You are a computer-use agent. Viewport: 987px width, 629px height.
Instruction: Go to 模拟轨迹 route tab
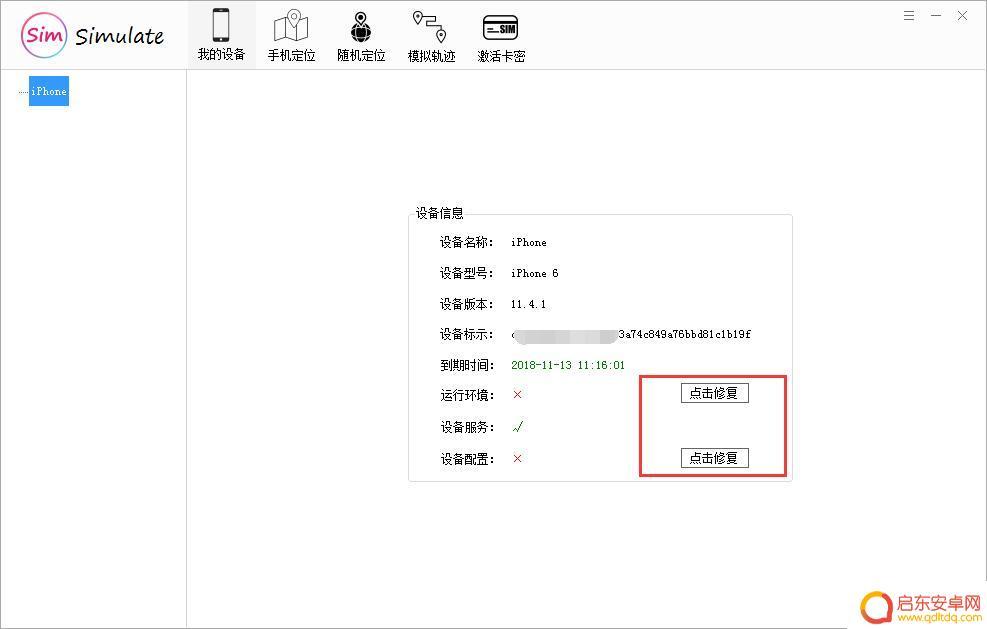[431, 35]
